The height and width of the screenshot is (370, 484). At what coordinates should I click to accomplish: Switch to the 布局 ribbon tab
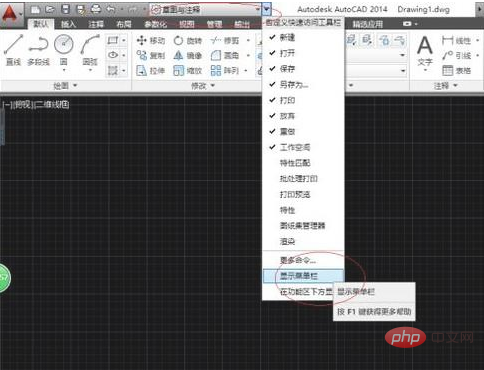coord(124,24)
